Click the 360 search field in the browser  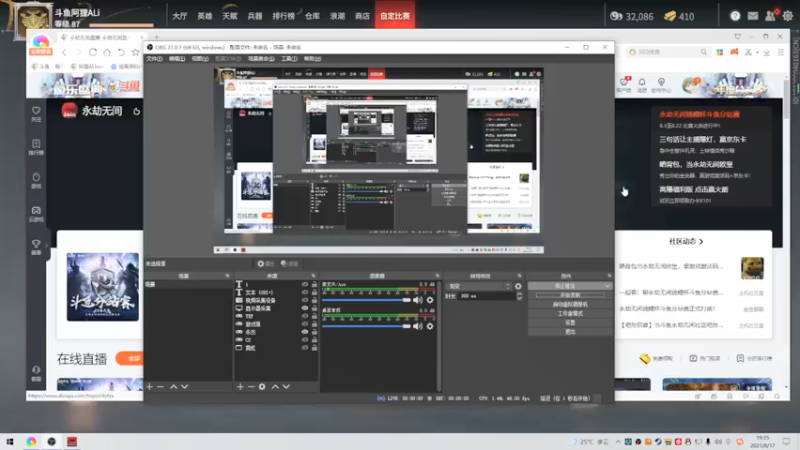click(667, 52)
